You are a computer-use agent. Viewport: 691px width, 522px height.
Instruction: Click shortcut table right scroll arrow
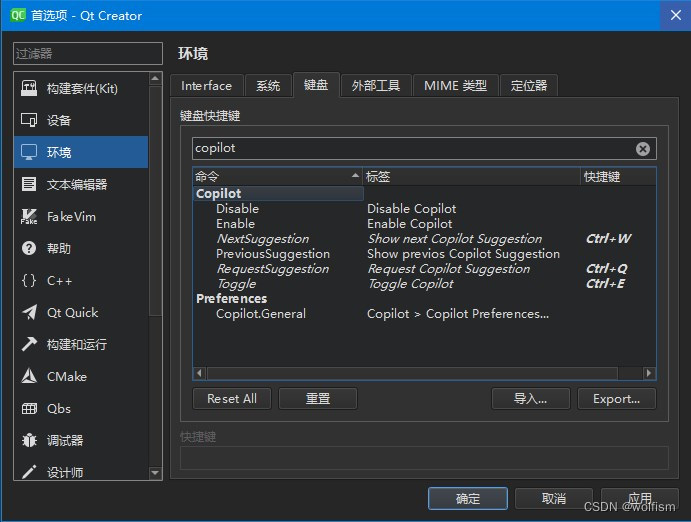tap(649, 373)
